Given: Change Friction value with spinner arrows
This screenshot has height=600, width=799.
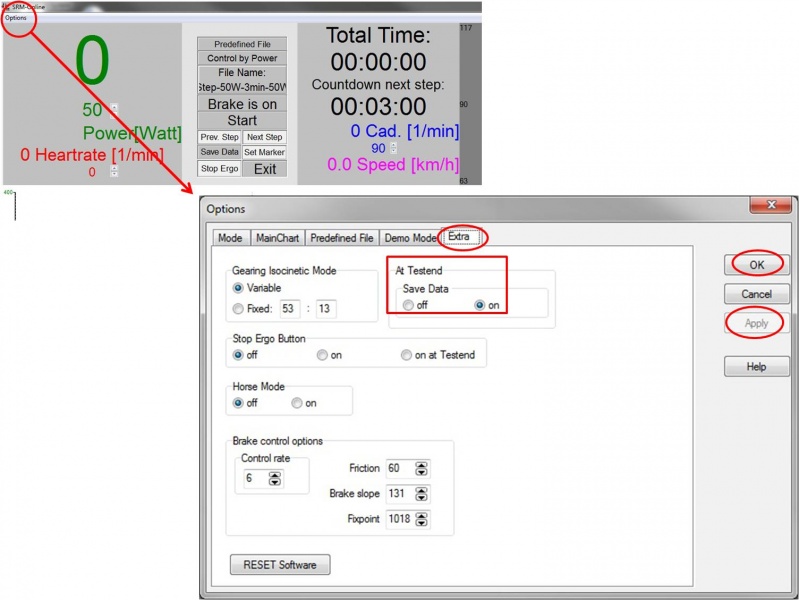Looking at the screenshot, I should coord(422,469).
